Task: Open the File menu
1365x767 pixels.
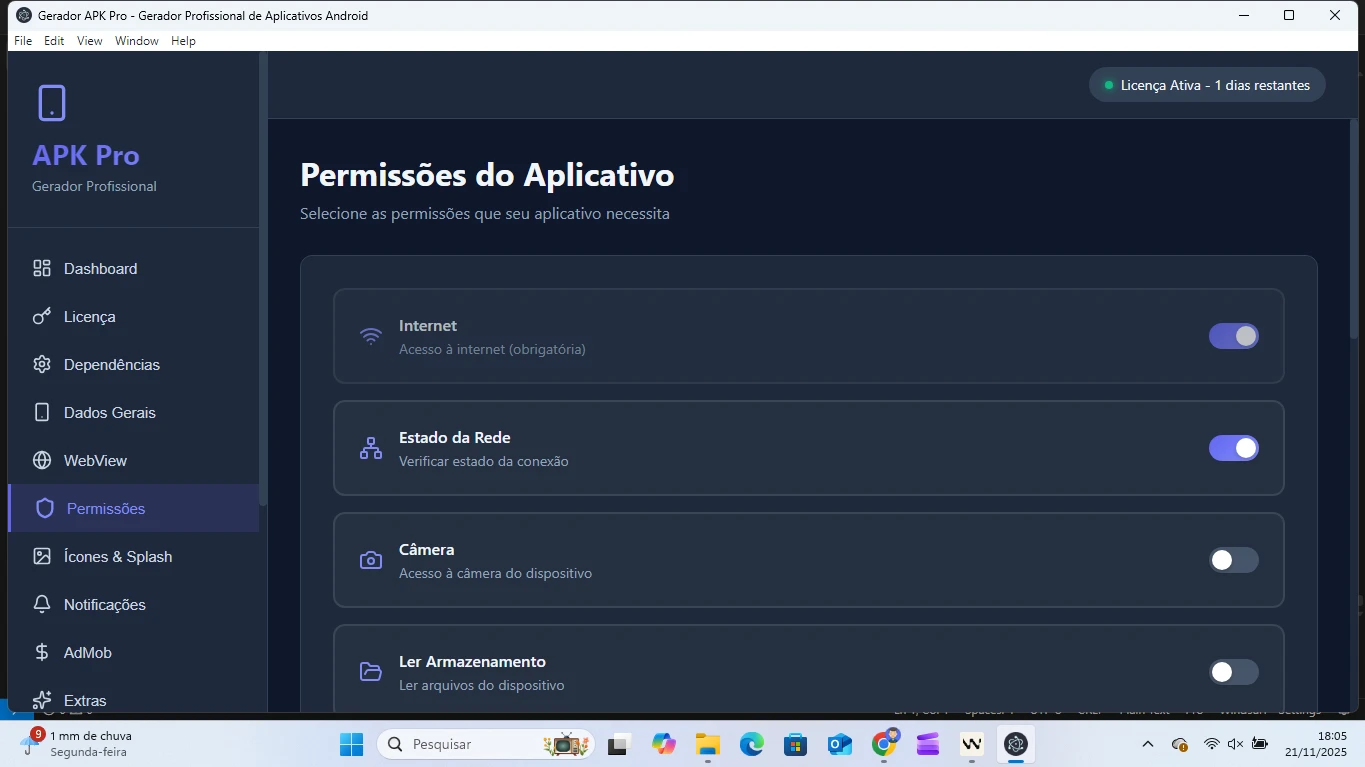Action: pos(23,41)
